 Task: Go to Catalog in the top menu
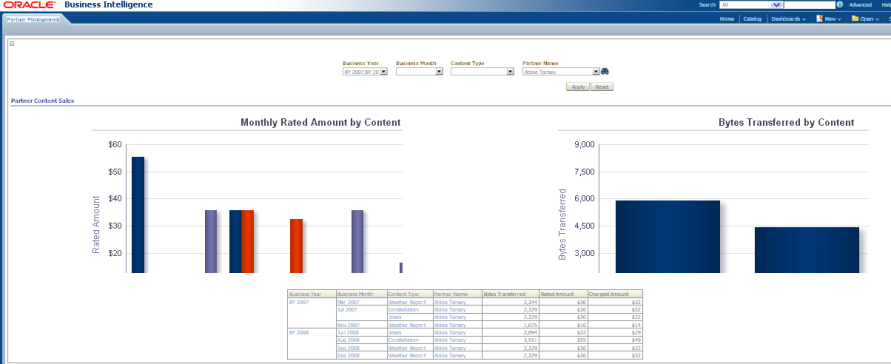coord(752,19)
